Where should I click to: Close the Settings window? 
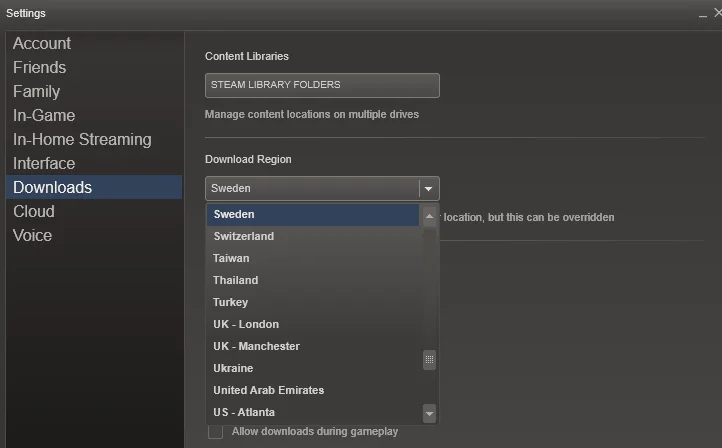tap(718, 13)
